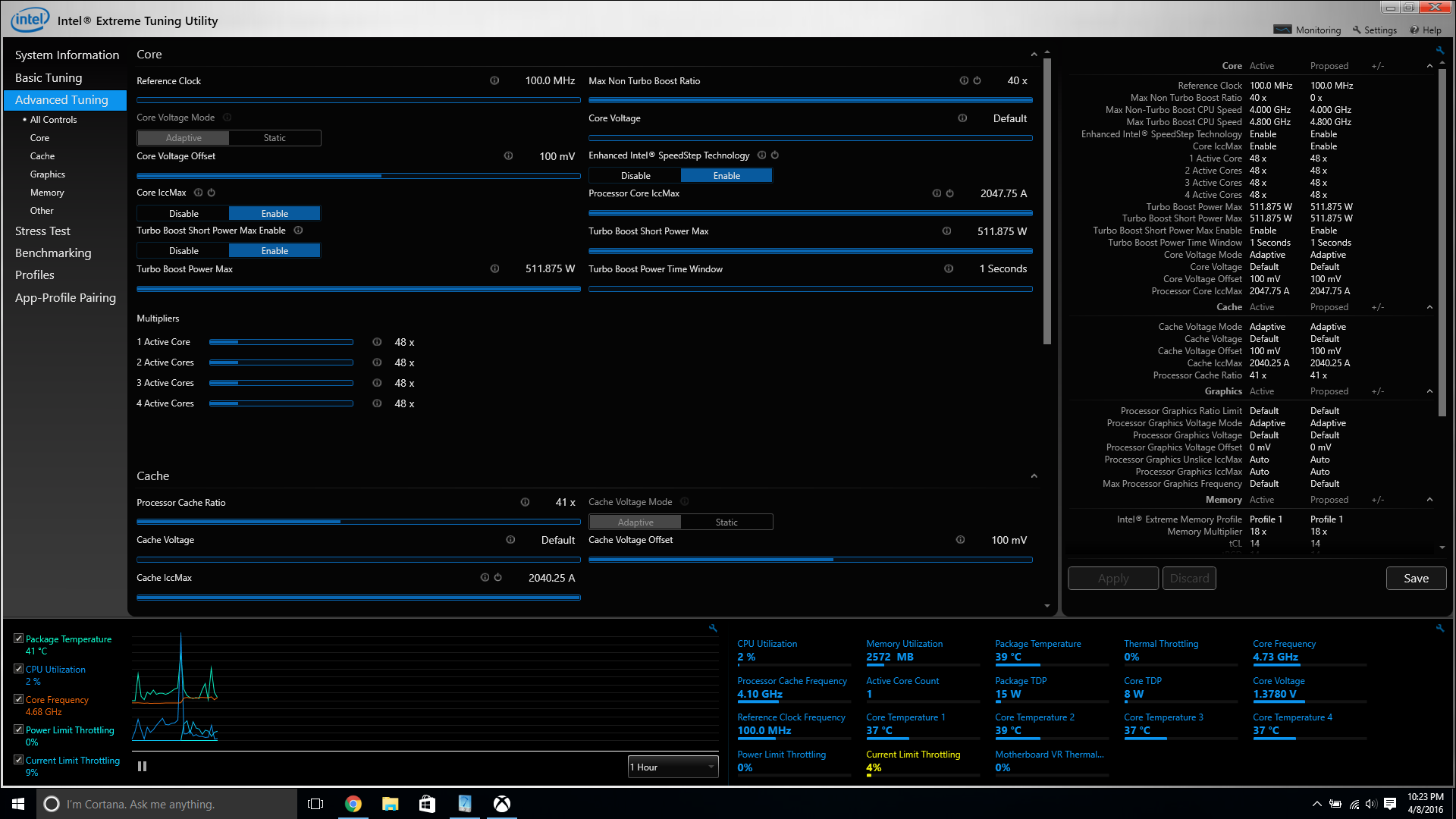
Task: Click the info icon for Turbo Boost Power Max
Action: point(494,269)
